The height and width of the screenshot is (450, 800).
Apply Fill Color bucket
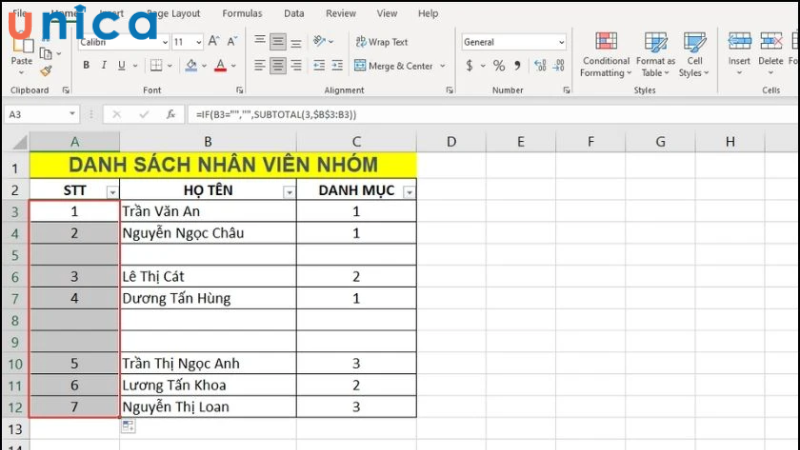(191, 65)
